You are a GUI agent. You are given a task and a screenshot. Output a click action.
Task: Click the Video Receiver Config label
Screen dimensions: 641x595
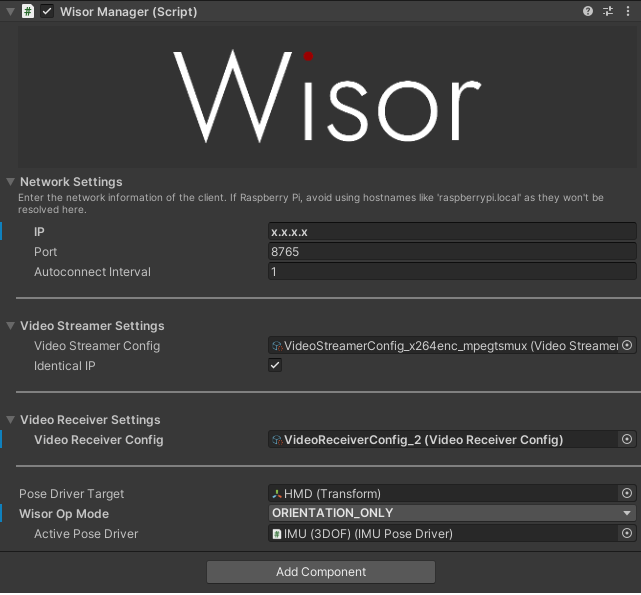pos(99,440)
